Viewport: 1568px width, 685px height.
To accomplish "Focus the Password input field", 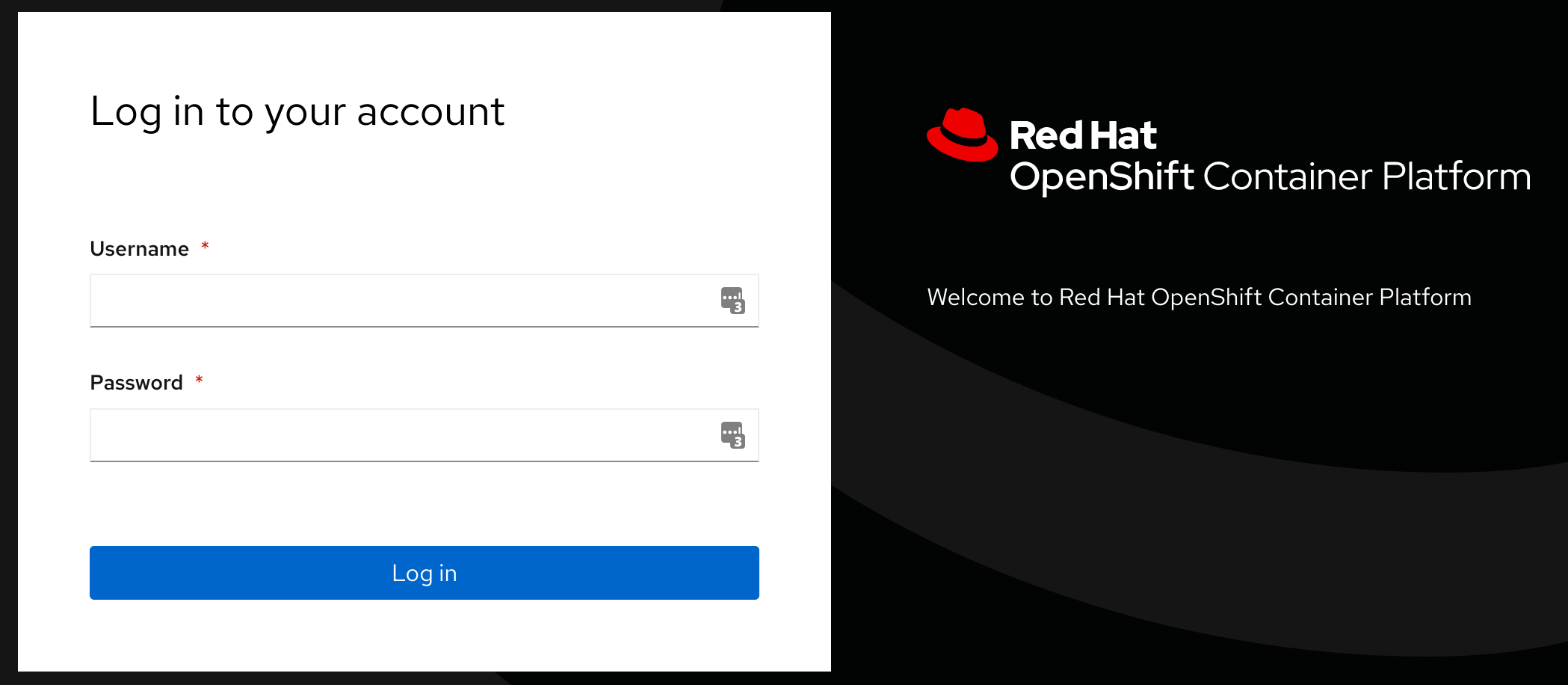I will pos(424,435).
